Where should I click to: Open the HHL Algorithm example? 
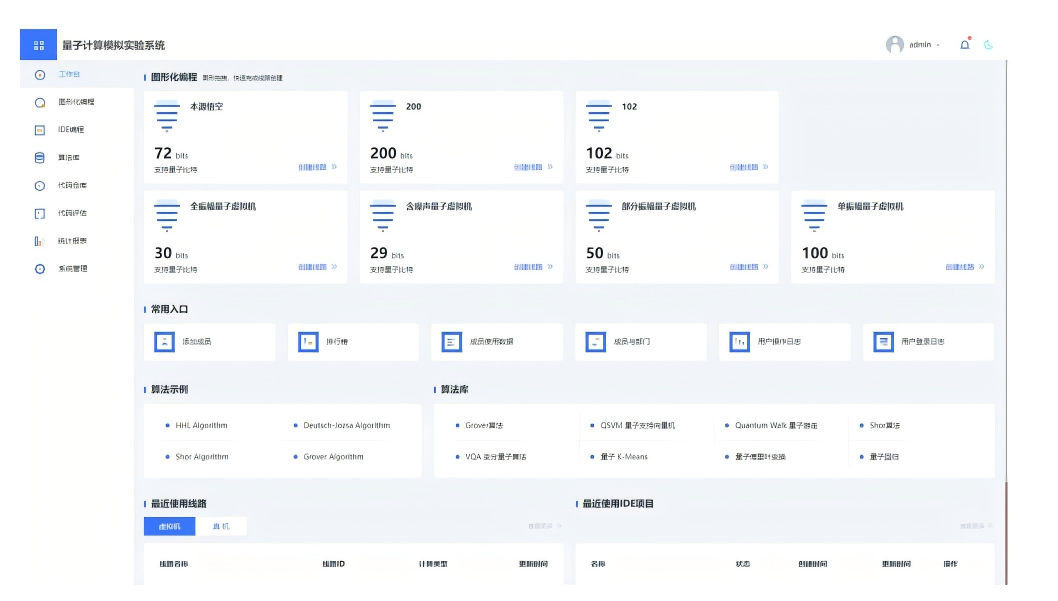[201, 425]
